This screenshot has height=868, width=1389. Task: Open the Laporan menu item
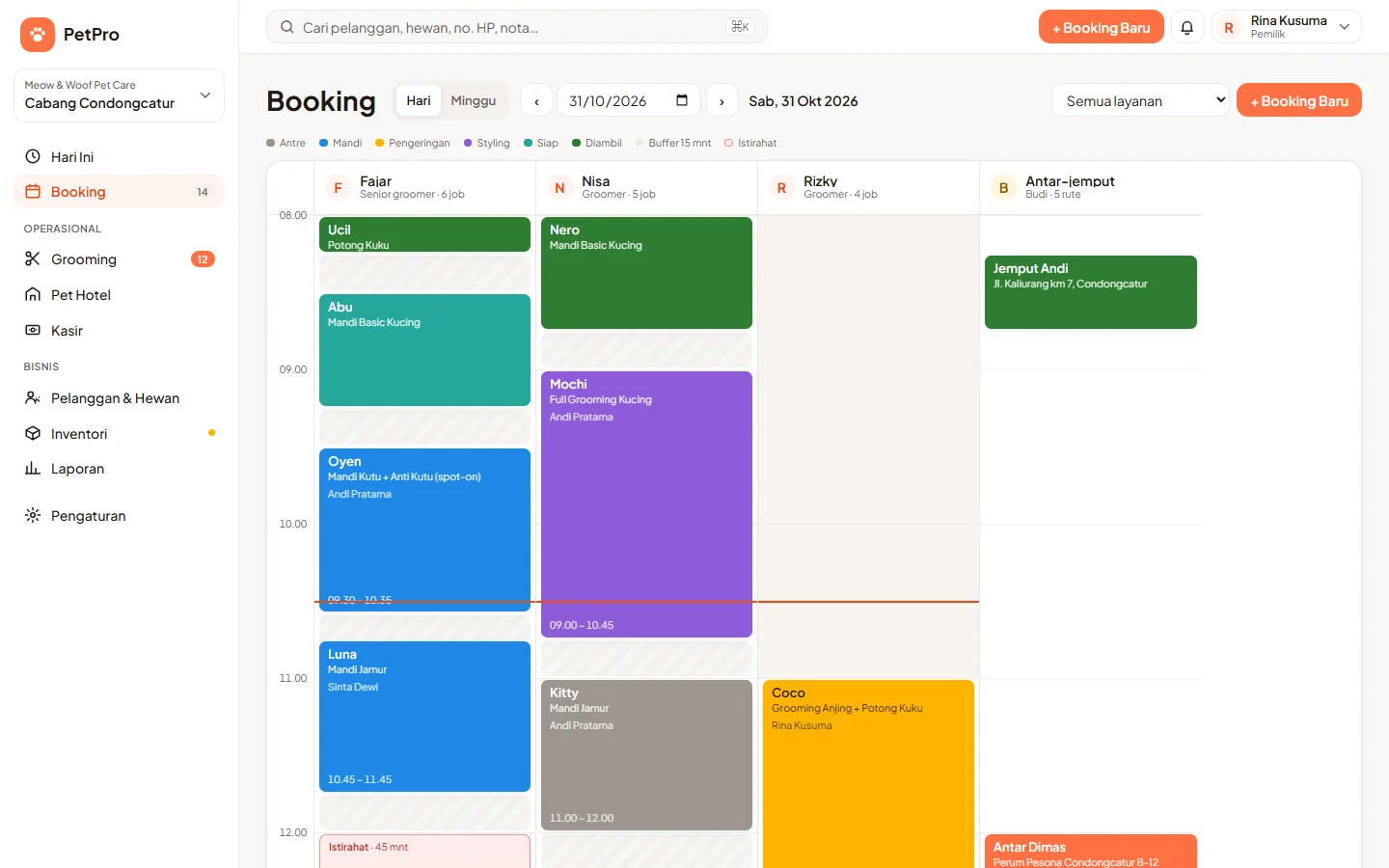click(x=119, y=468)
